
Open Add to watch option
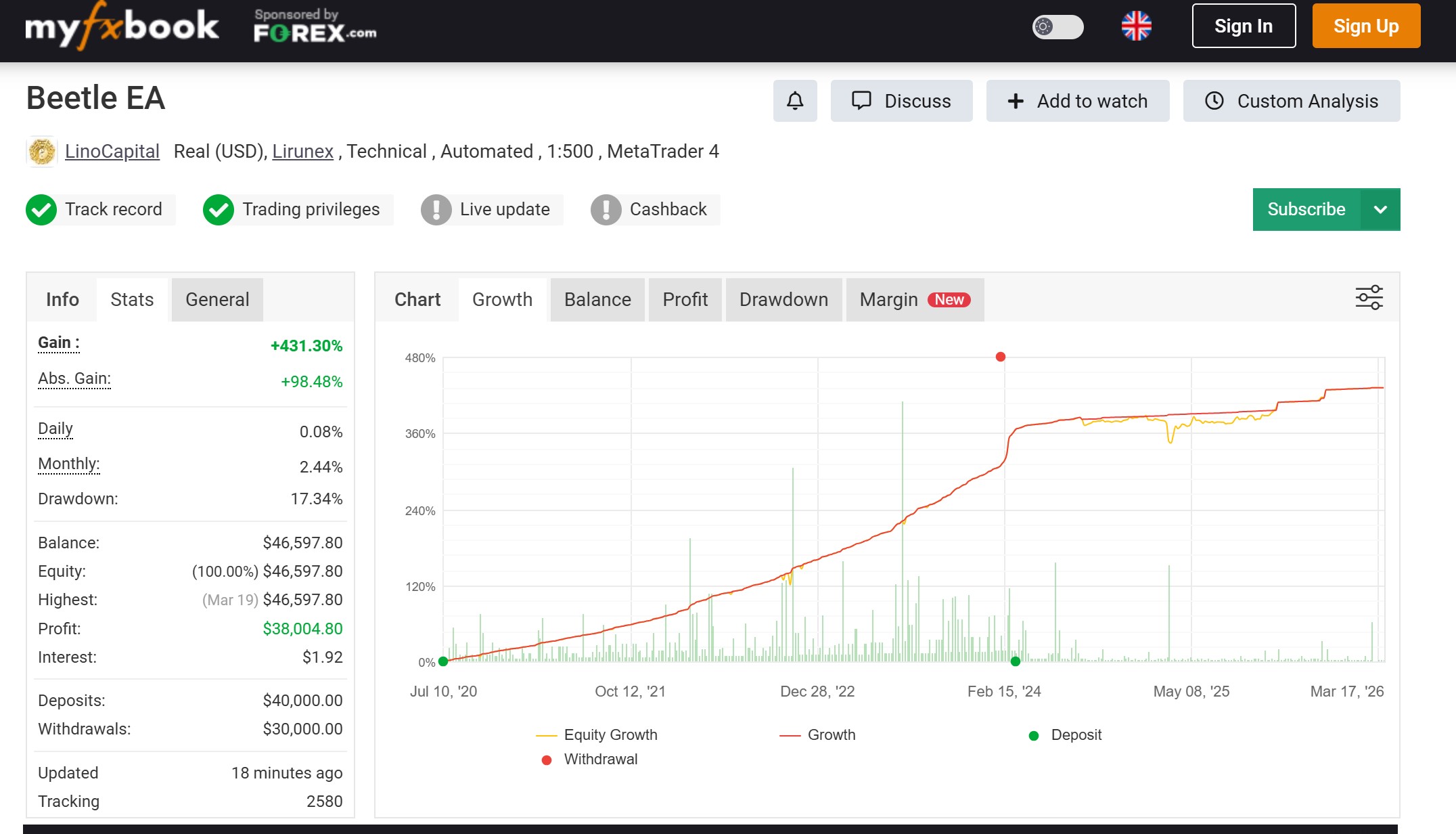pyautogui.click(x=1077, y=101)
